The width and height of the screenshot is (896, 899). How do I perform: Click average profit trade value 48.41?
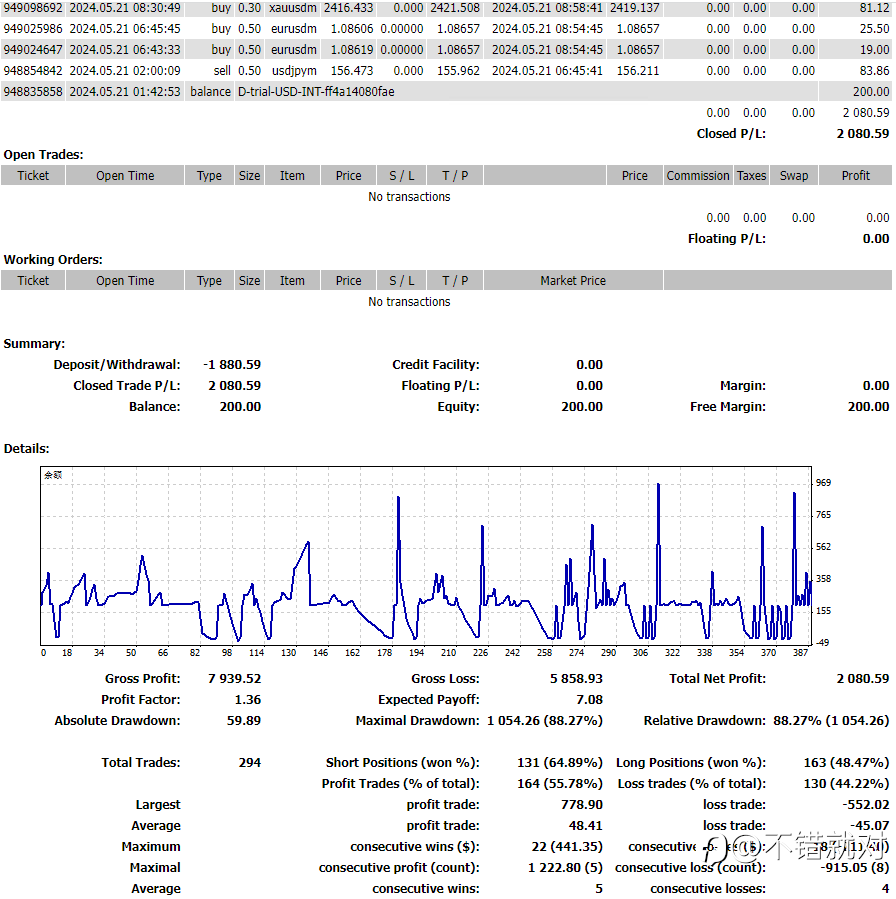point(585,826)
